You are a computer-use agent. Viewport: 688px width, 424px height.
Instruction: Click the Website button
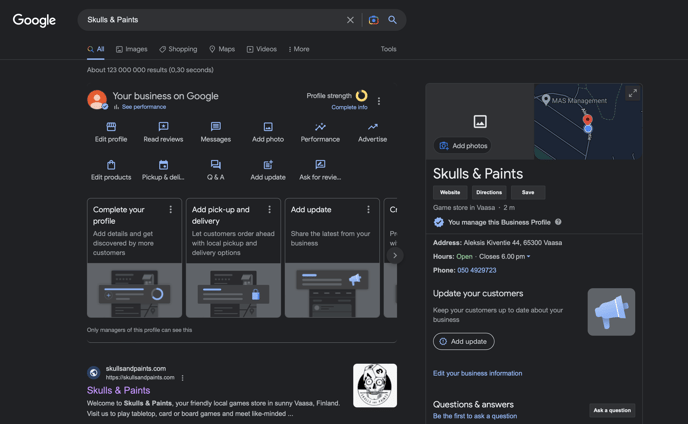[450, 192]
